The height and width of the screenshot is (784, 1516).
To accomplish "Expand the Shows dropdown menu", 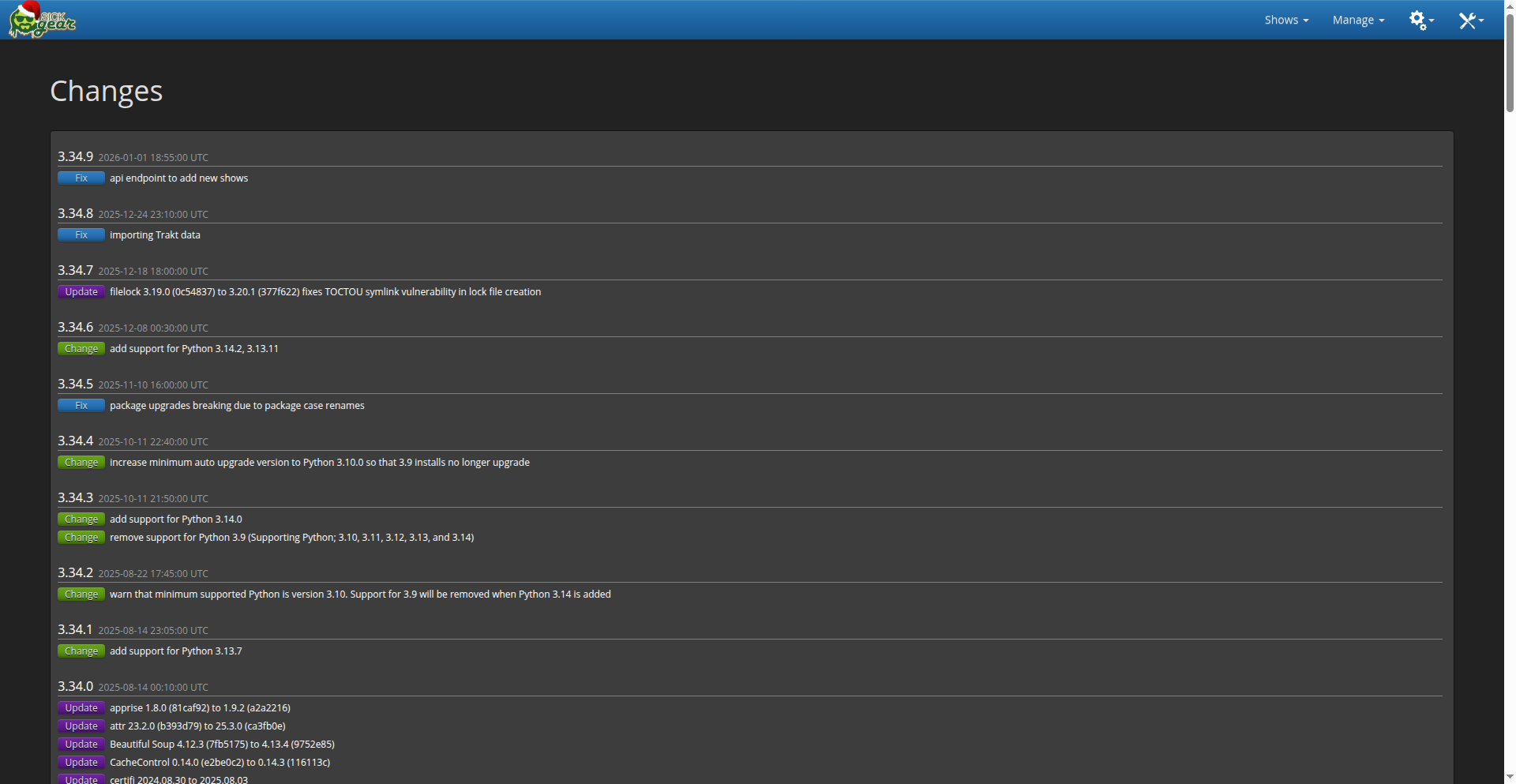I will pos(1285,20).
